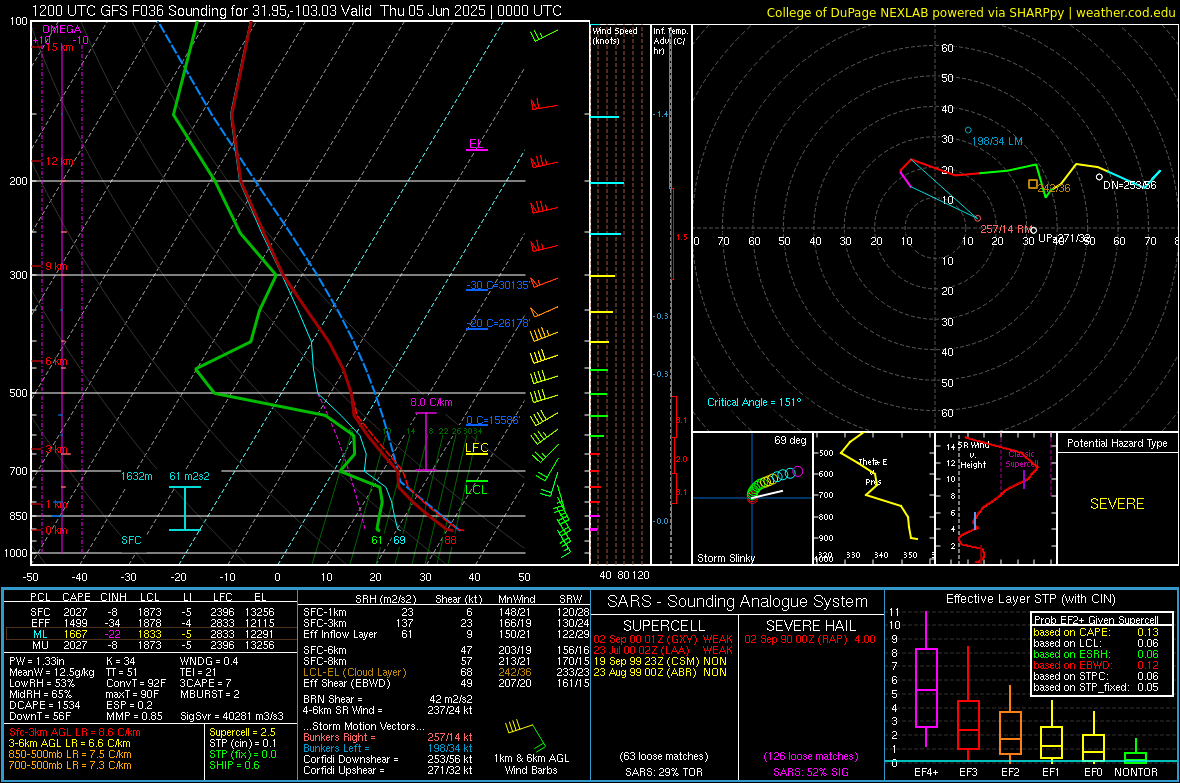1180x783 pixels.
Task: Click Corfidi Downshear = 253/56 kt text
Action: pyautogui.click(x=388, y=759)
